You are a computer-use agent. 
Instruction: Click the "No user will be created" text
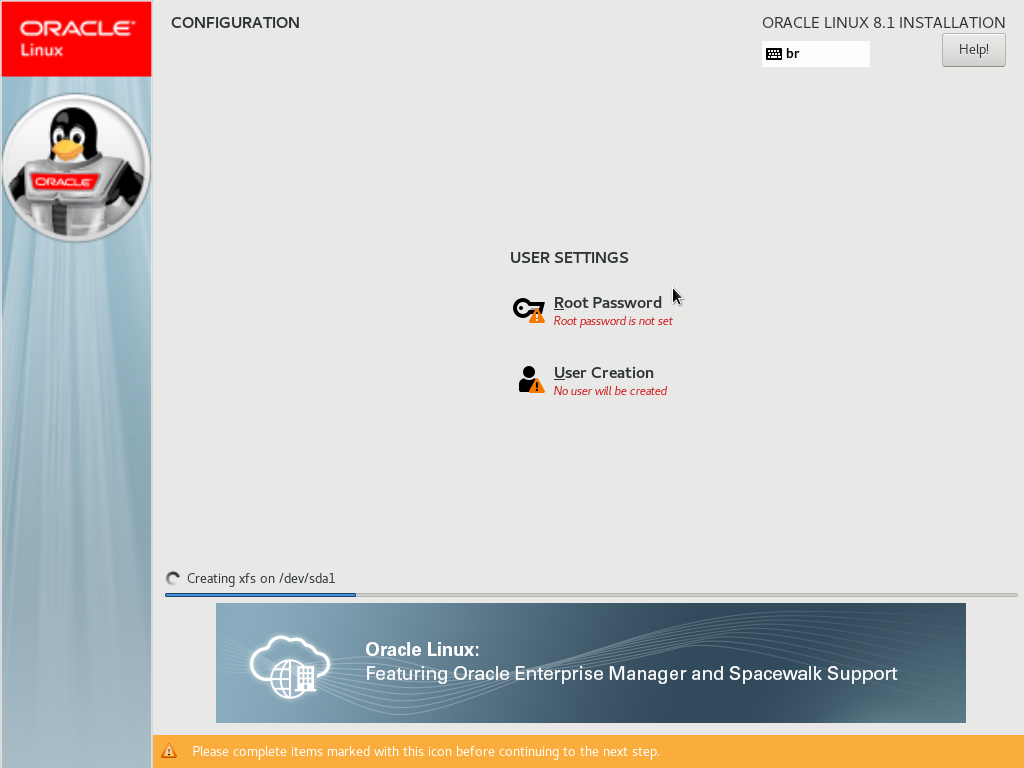point(611,391)
